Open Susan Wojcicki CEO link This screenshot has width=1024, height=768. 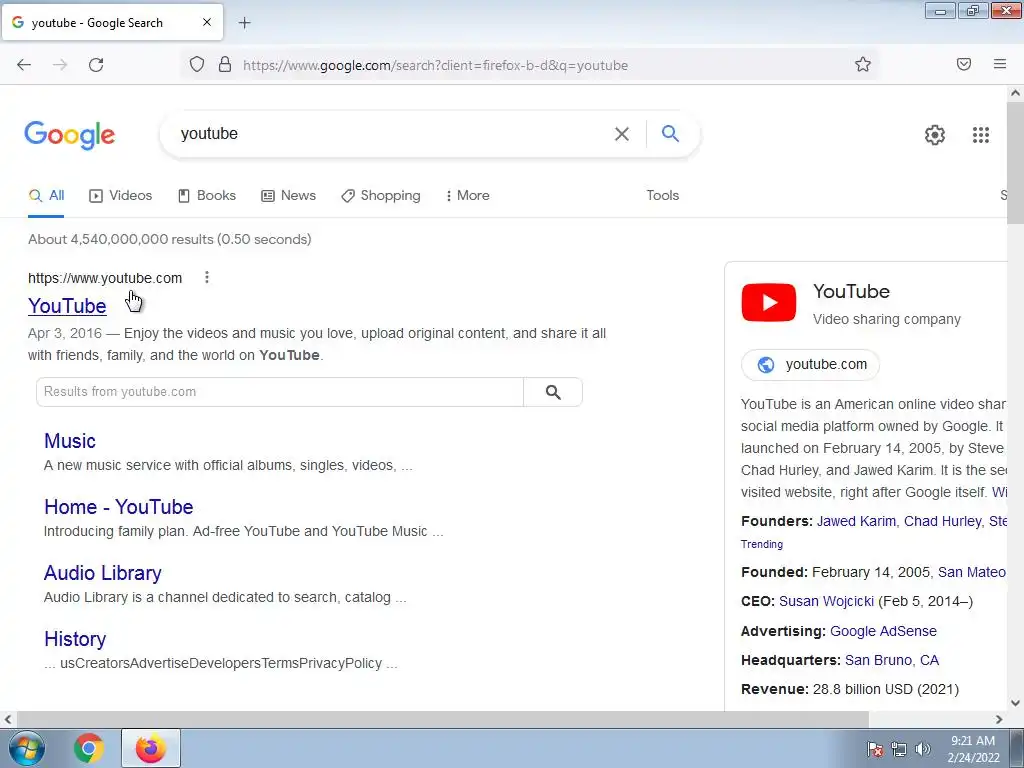[x=826, y=601]
